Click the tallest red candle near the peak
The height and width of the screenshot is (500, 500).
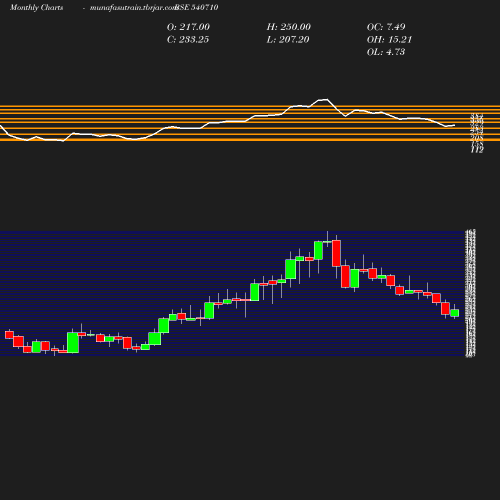[336, 253]
